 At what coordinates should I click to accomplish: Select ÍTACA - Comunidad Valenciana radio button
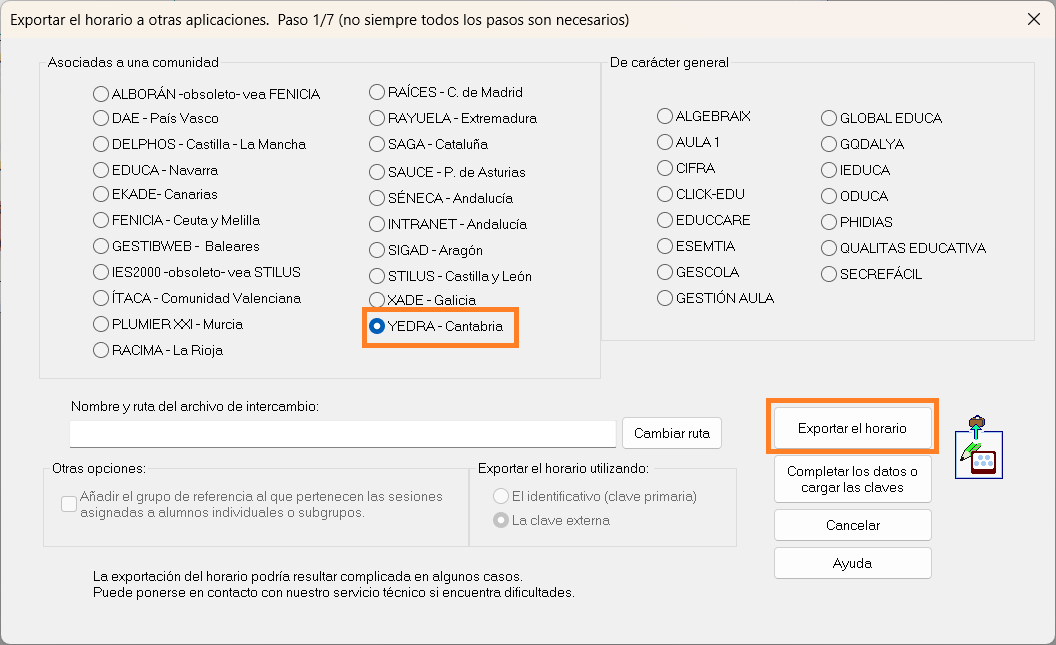(101, 298)
